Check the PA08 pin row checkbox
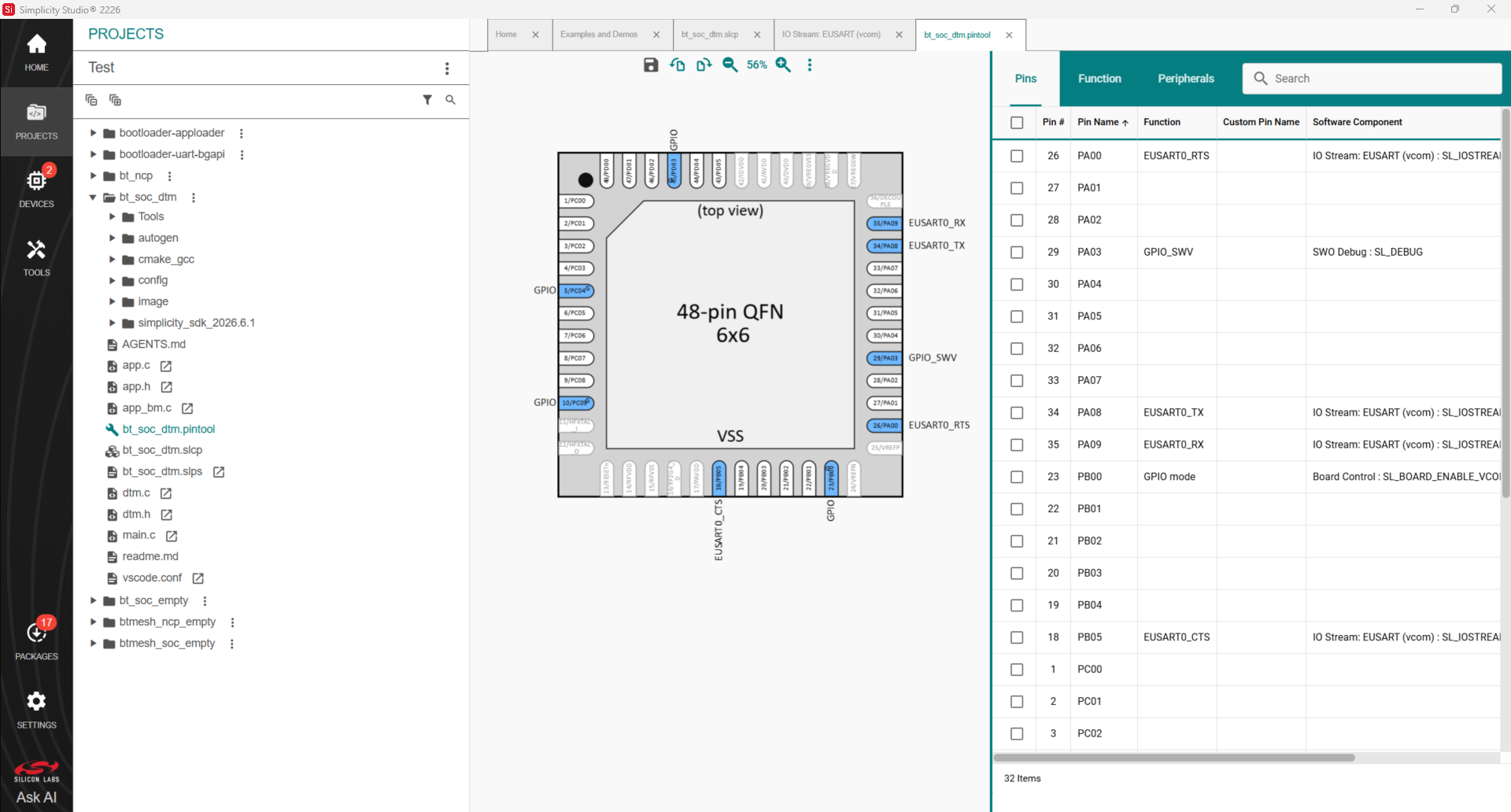The height and width of the screenshot is (812, 1511). click(1017, 413)
